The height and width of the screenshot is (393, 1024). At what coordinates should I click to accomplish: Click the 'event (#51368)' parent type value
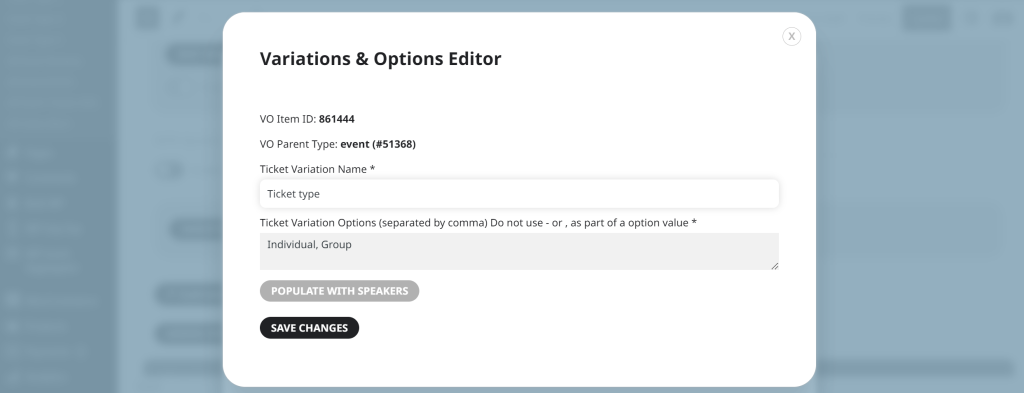(x=378, y=144)
